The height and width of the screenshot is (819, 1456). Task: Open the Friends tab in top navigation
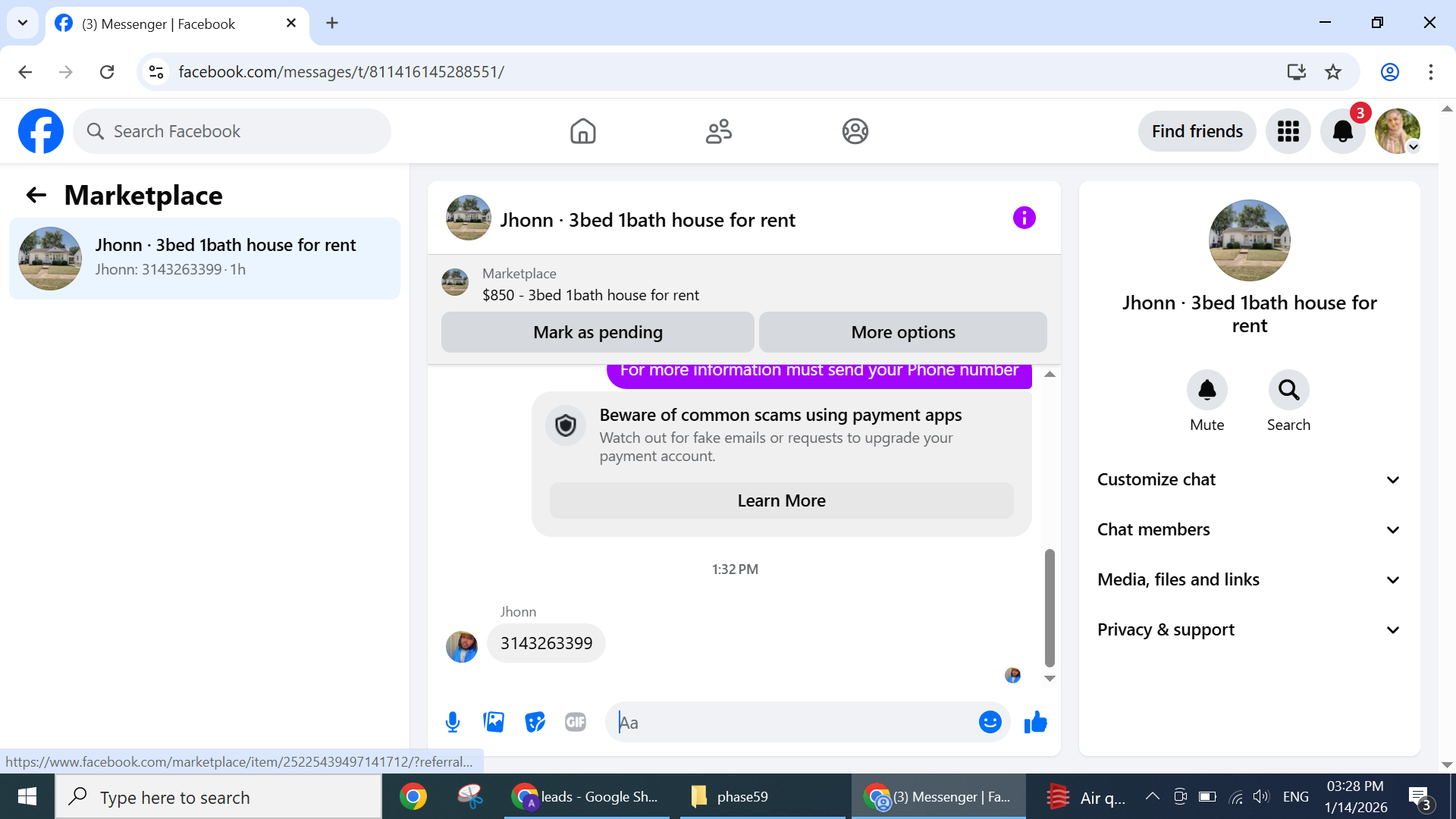pos(718,131)
